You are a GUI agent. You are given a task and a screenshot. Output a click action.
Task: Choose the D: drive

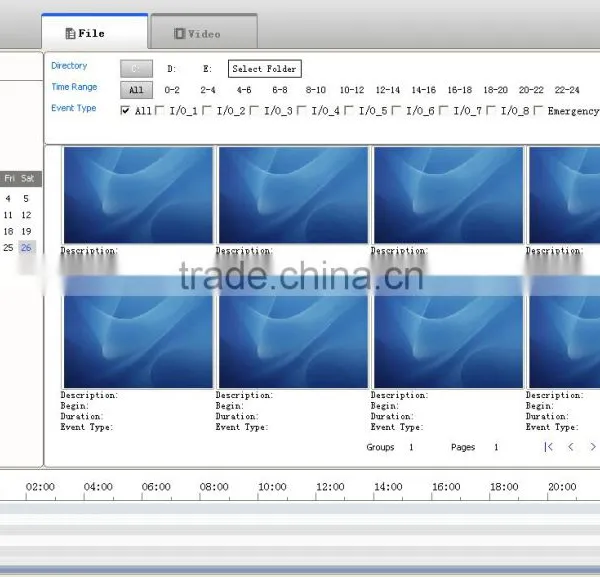pos(171,69)
